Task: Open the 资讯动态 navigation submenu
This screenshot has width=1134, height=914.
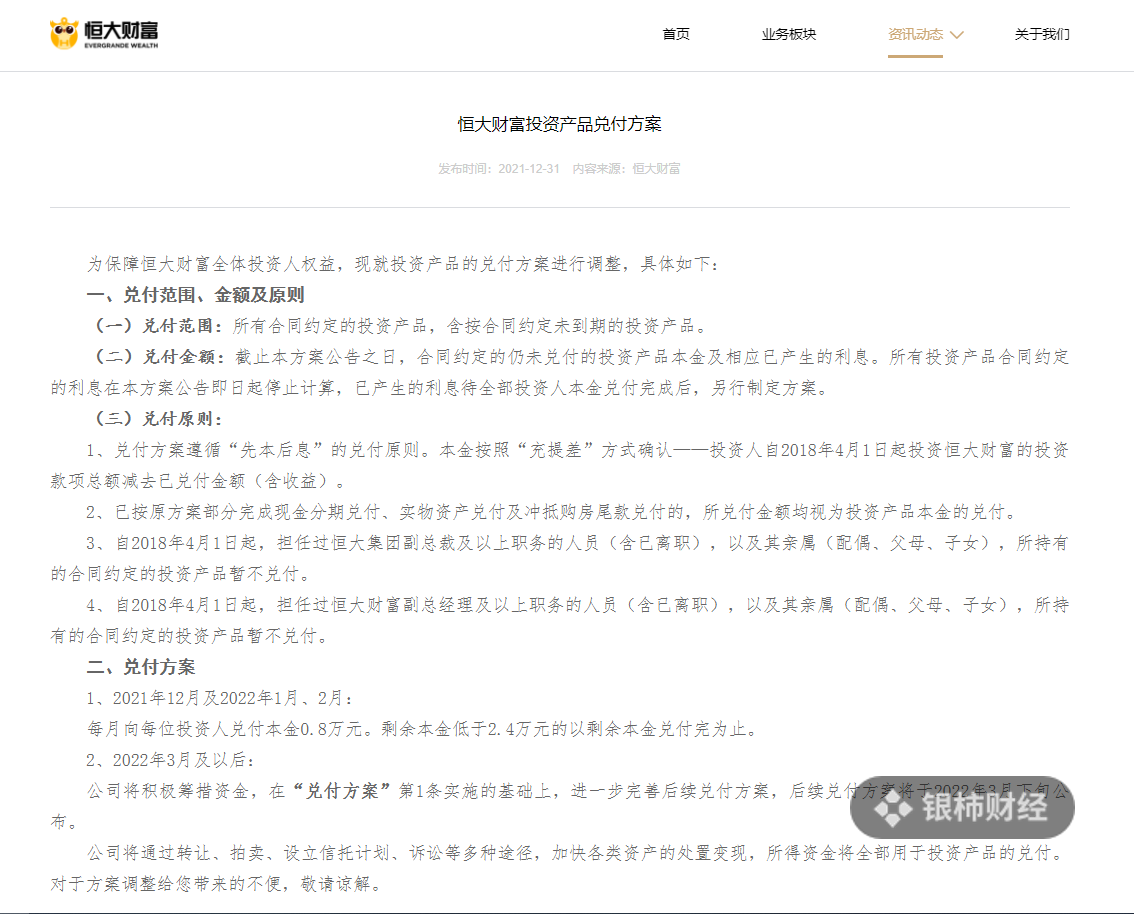Action: point(915,33)
